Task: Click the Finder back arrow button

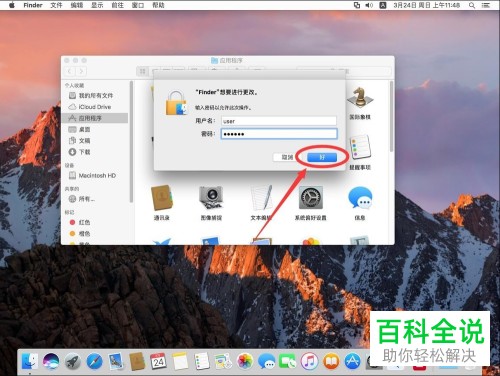Action: [x=70, y=71]
